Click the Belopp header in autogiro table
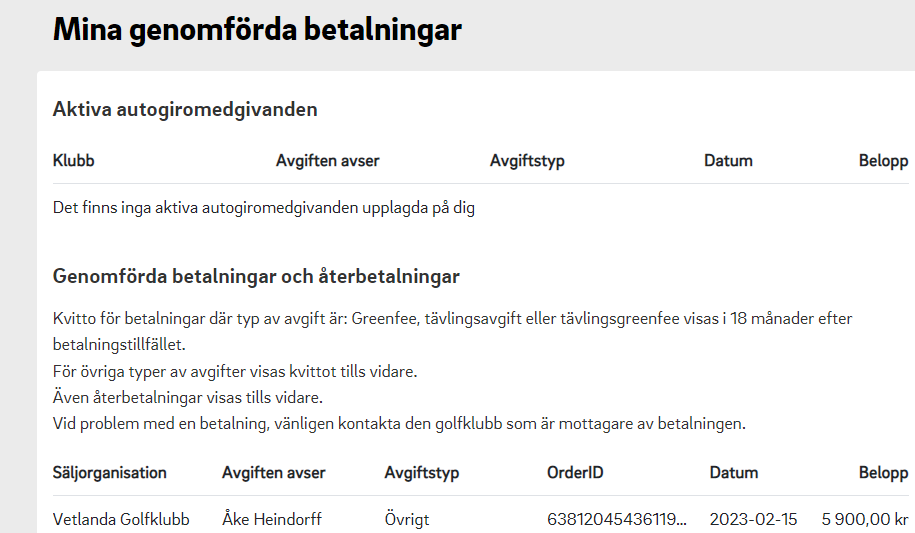The height and width of the screenshot is (533, 915). coord(883,161)
